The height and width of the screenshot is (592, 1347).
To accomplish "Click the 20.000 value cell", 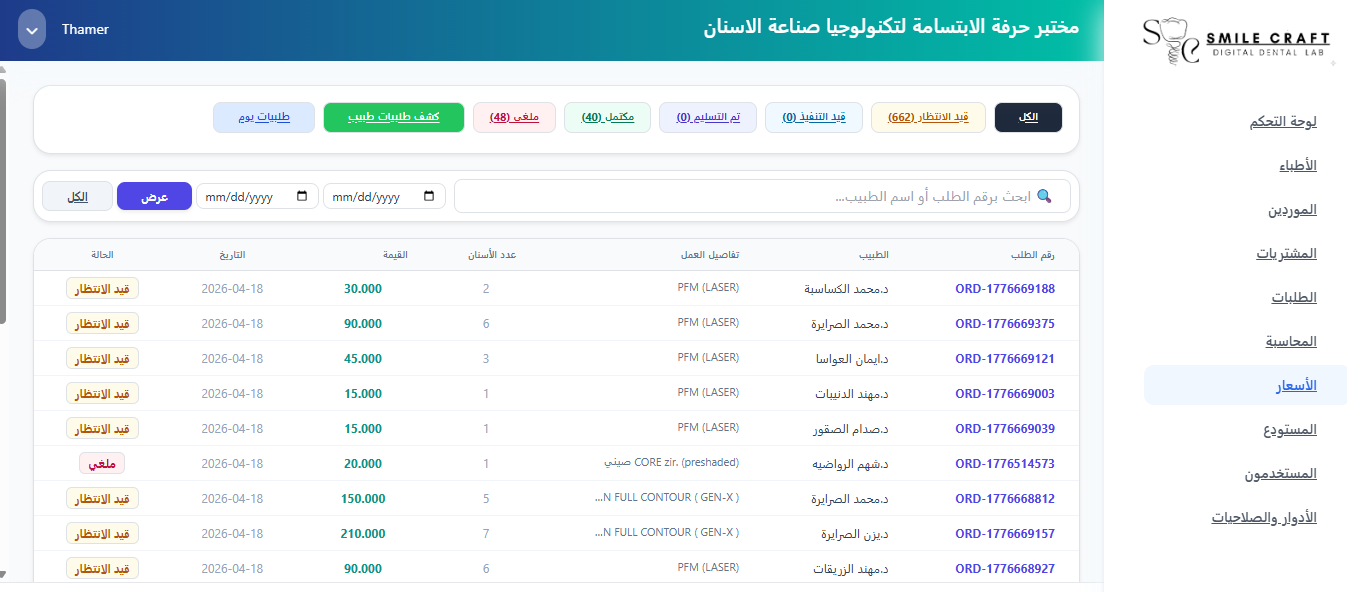I will click(363, 464).
